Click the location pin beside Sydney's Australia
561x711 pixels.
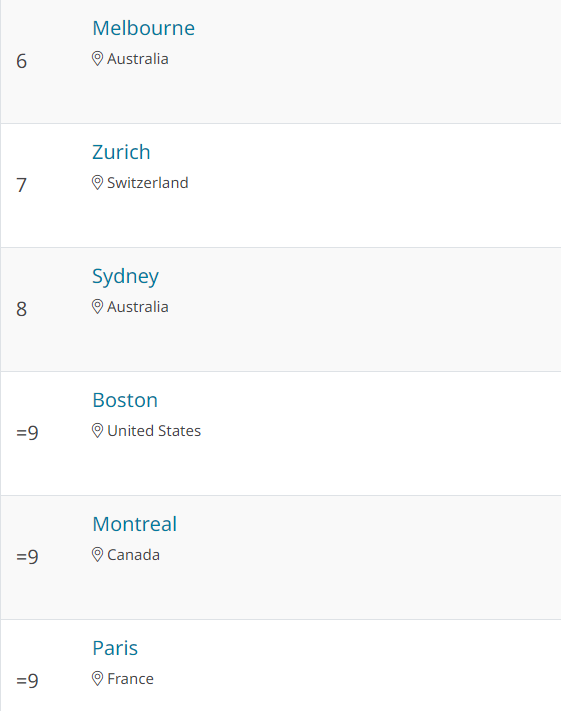(x=97, y=307)
